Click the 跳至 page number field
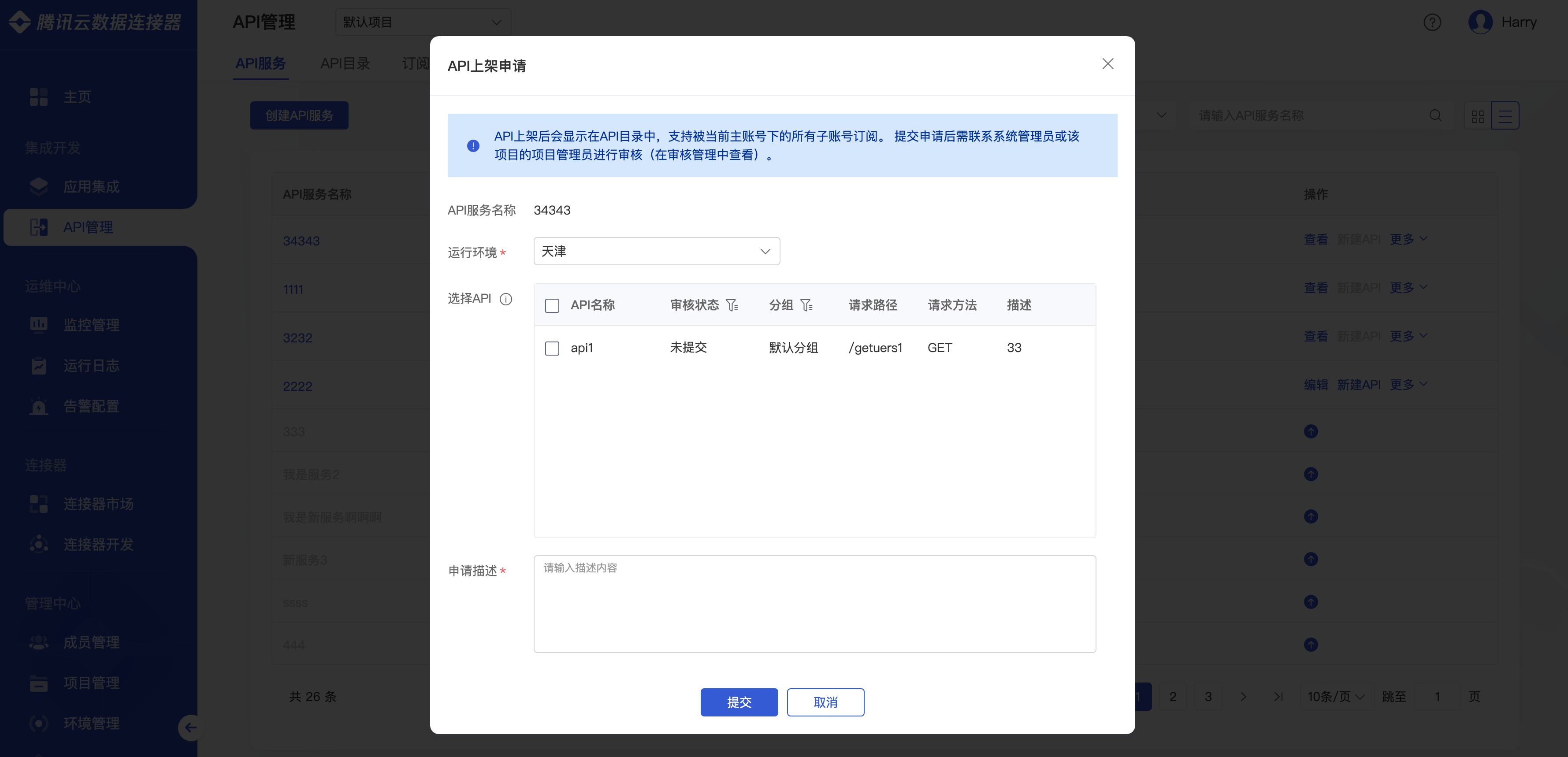Screen dimensions: 1568x757 coord(1437,697)
